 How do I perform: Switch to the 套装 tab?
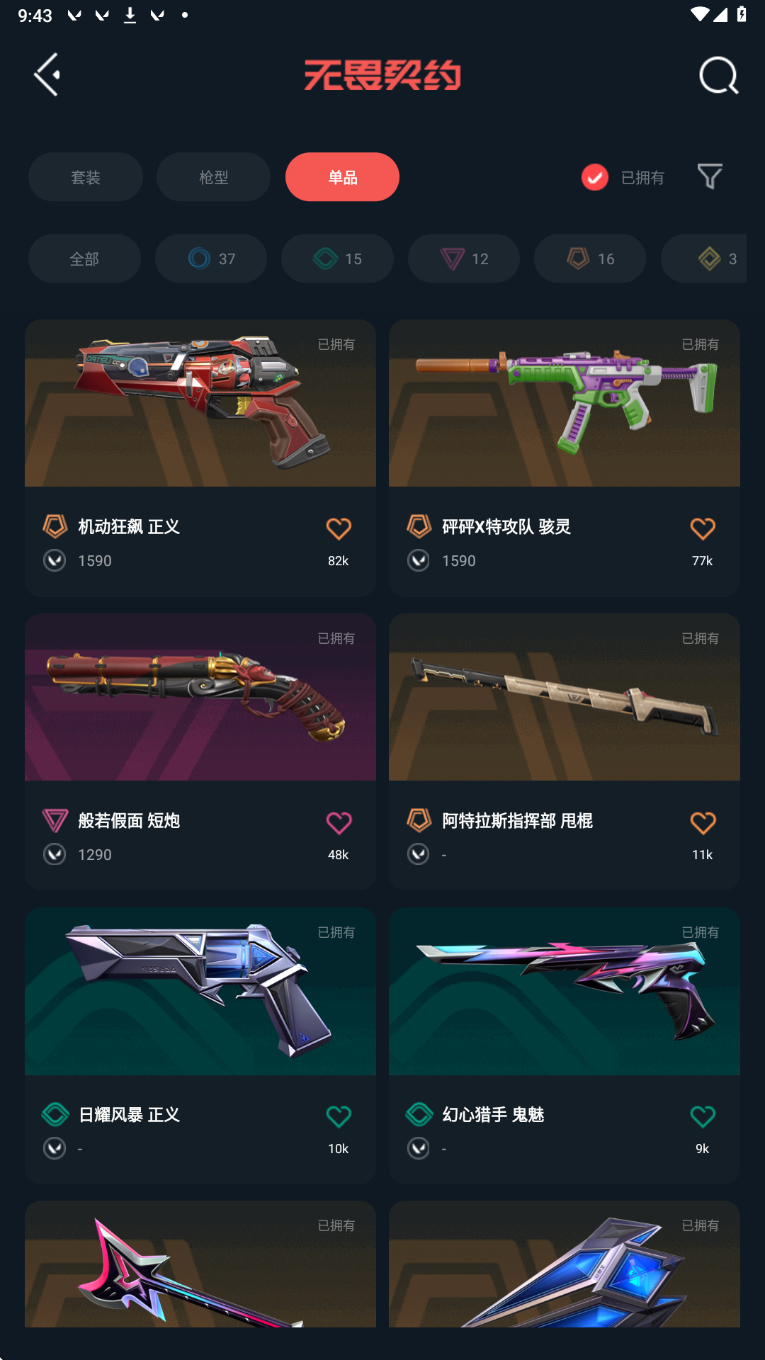point(85,177)
